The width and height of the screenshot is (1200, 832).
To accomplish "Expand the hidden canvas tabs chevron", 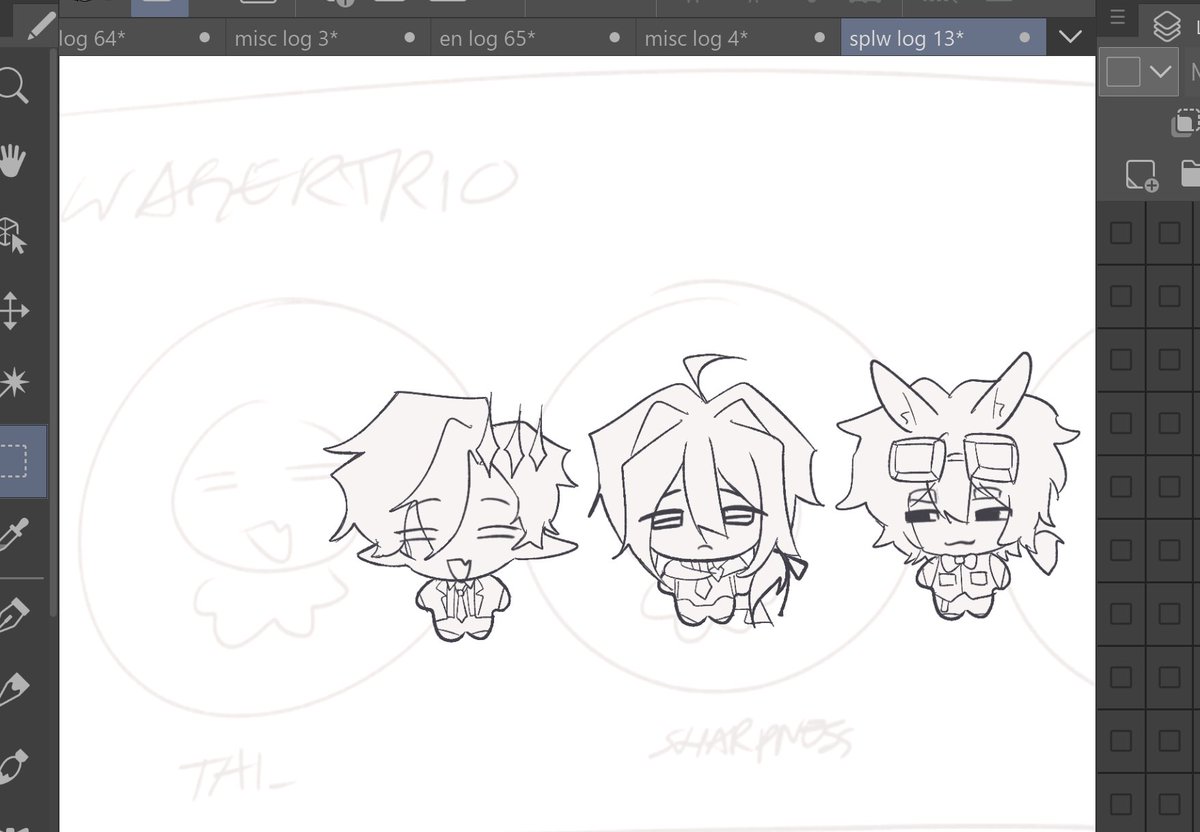I will 1070,38.
